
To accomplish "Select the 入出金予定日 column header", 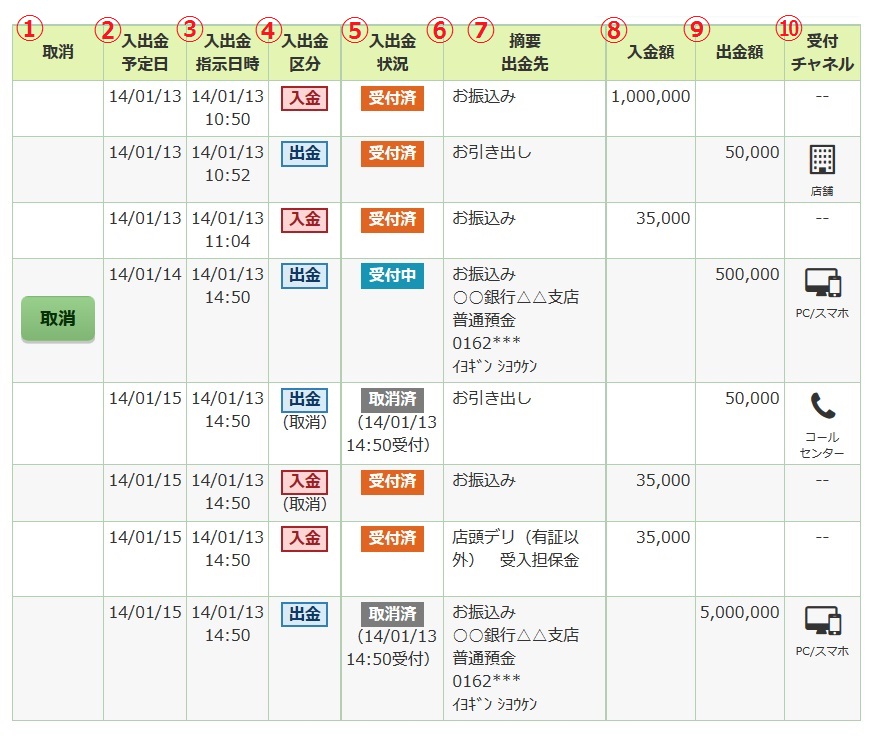I will click(146, 52).
